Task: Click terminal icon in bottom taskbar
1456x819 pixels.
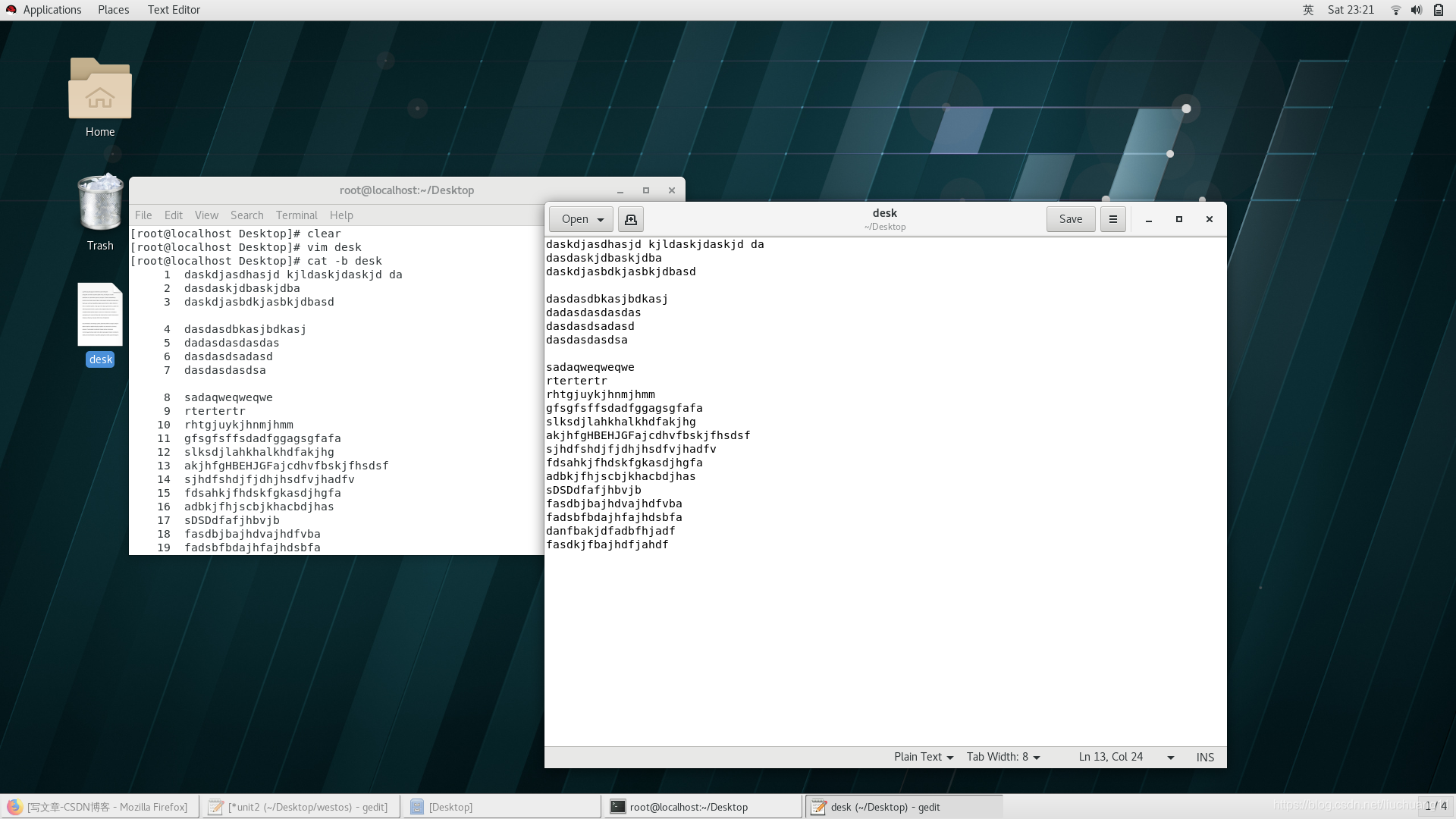Action: coord(618,807)
